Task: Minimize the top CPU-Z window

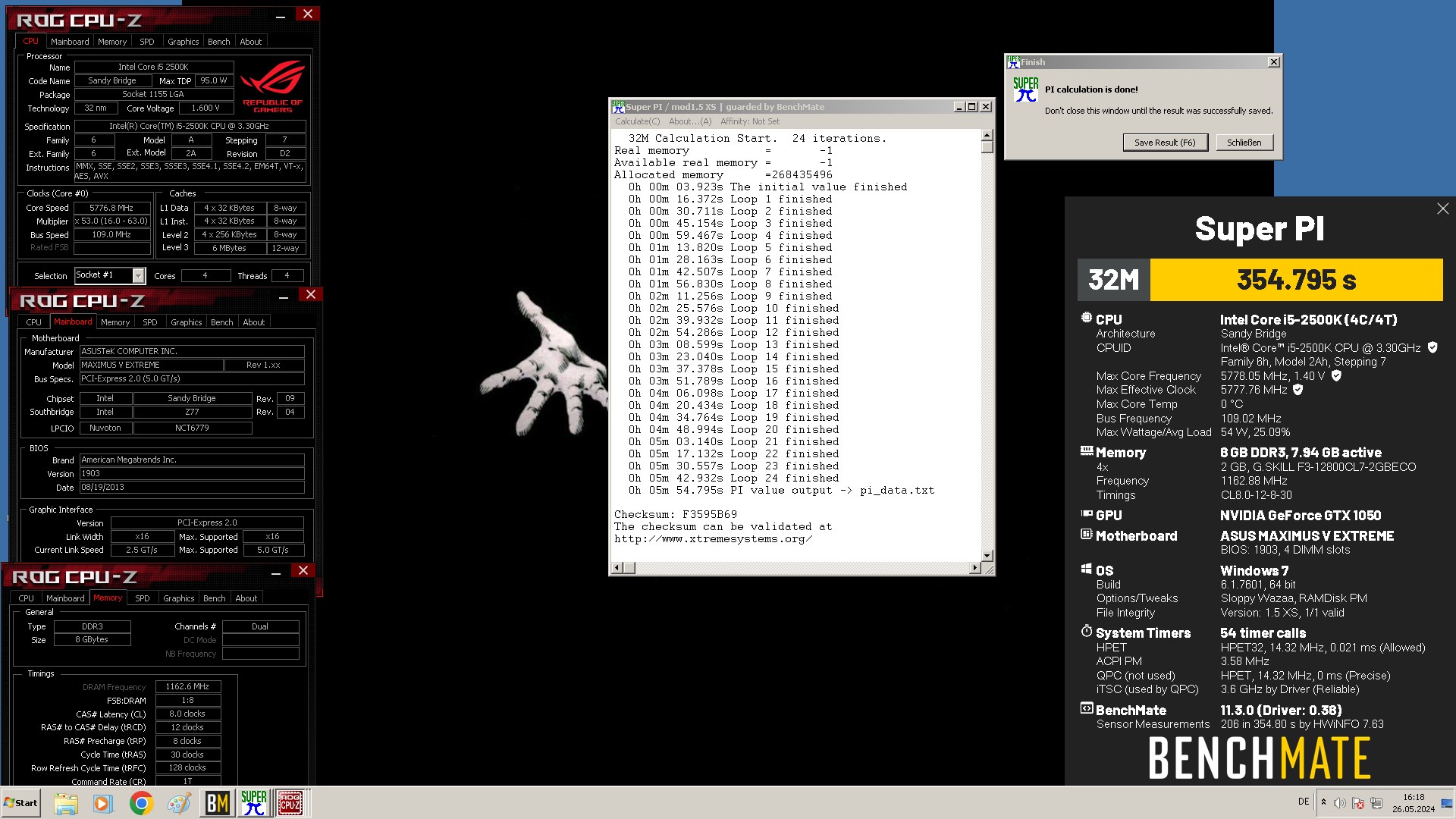Action: pos(281,16)
